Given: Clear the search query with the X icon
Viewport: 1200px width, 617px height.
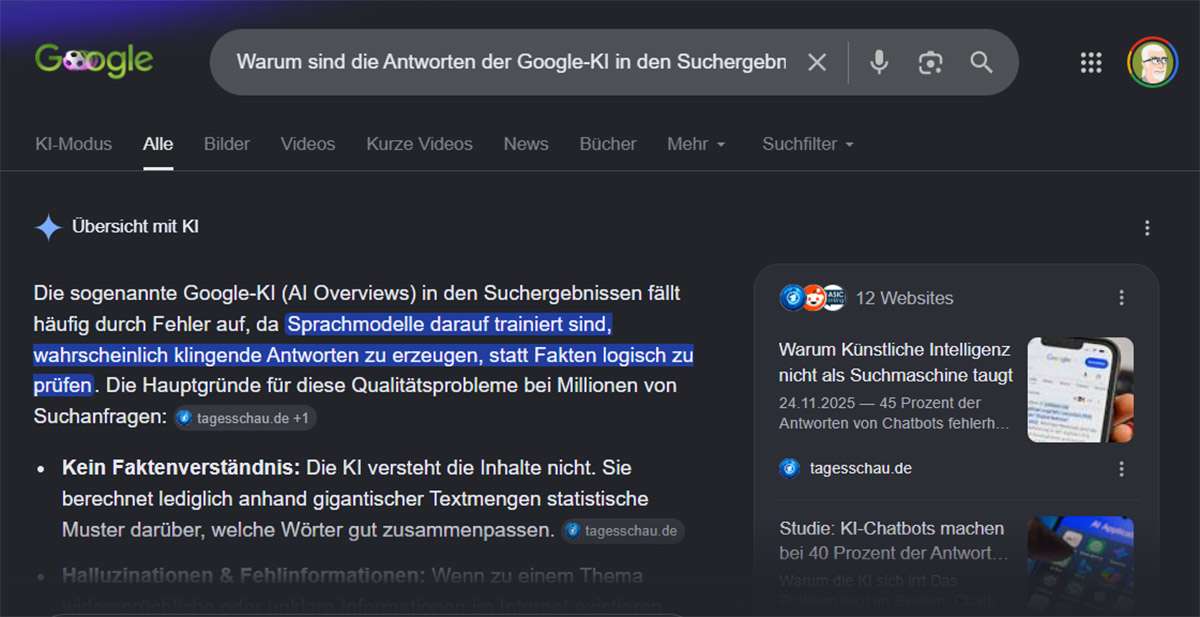Looking at the screenshot, I should click(x=817, y=62).
